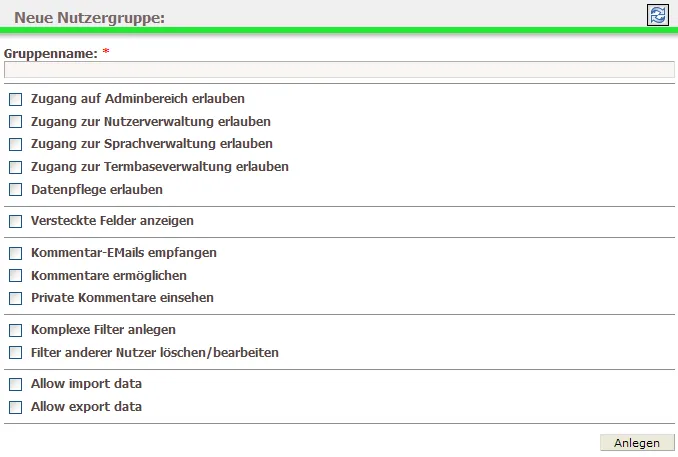Enable Komplexe Filter anlegen
The image size is (678, 457).
click(16, 330)
